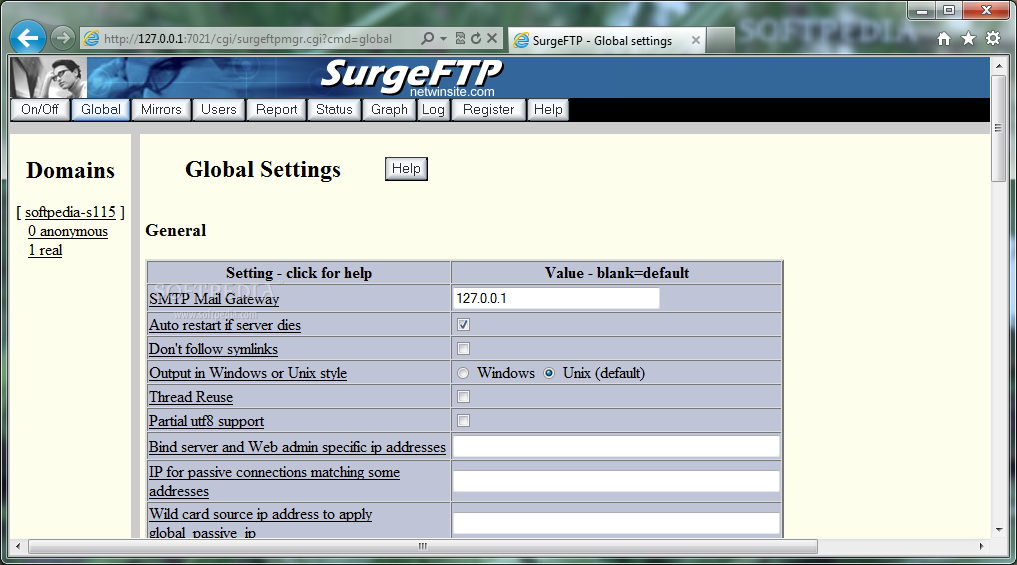Open the Status menu button

click(334, 110)
